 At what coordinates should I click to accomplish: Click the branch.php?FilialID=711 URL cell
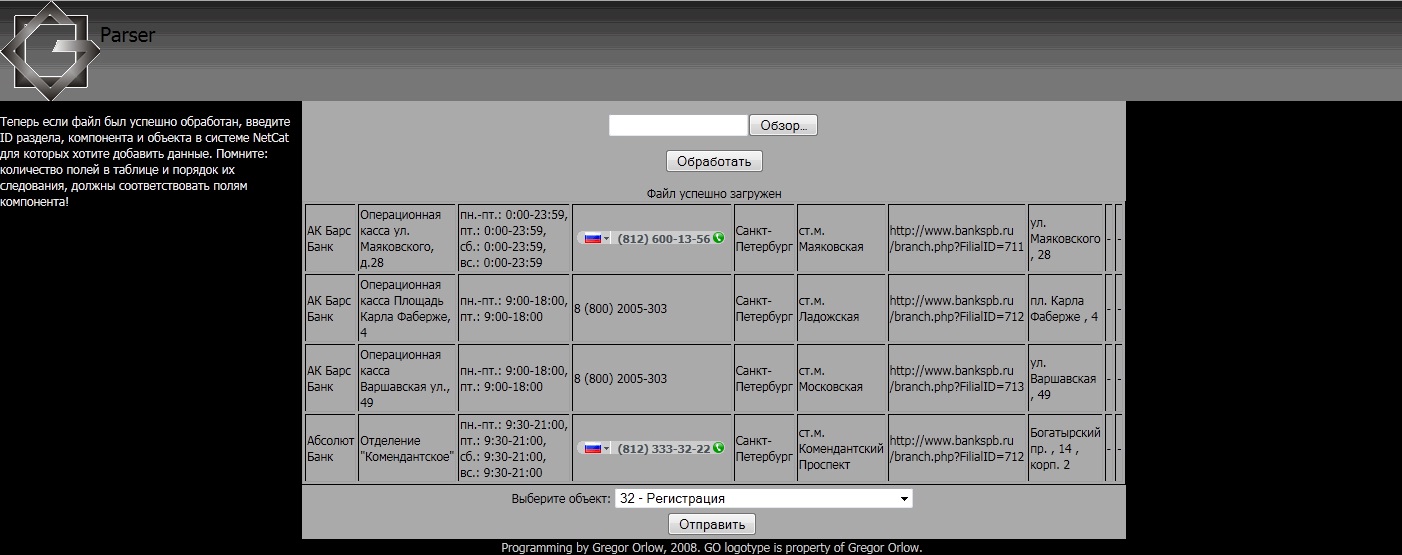click(x=957, y=239)
